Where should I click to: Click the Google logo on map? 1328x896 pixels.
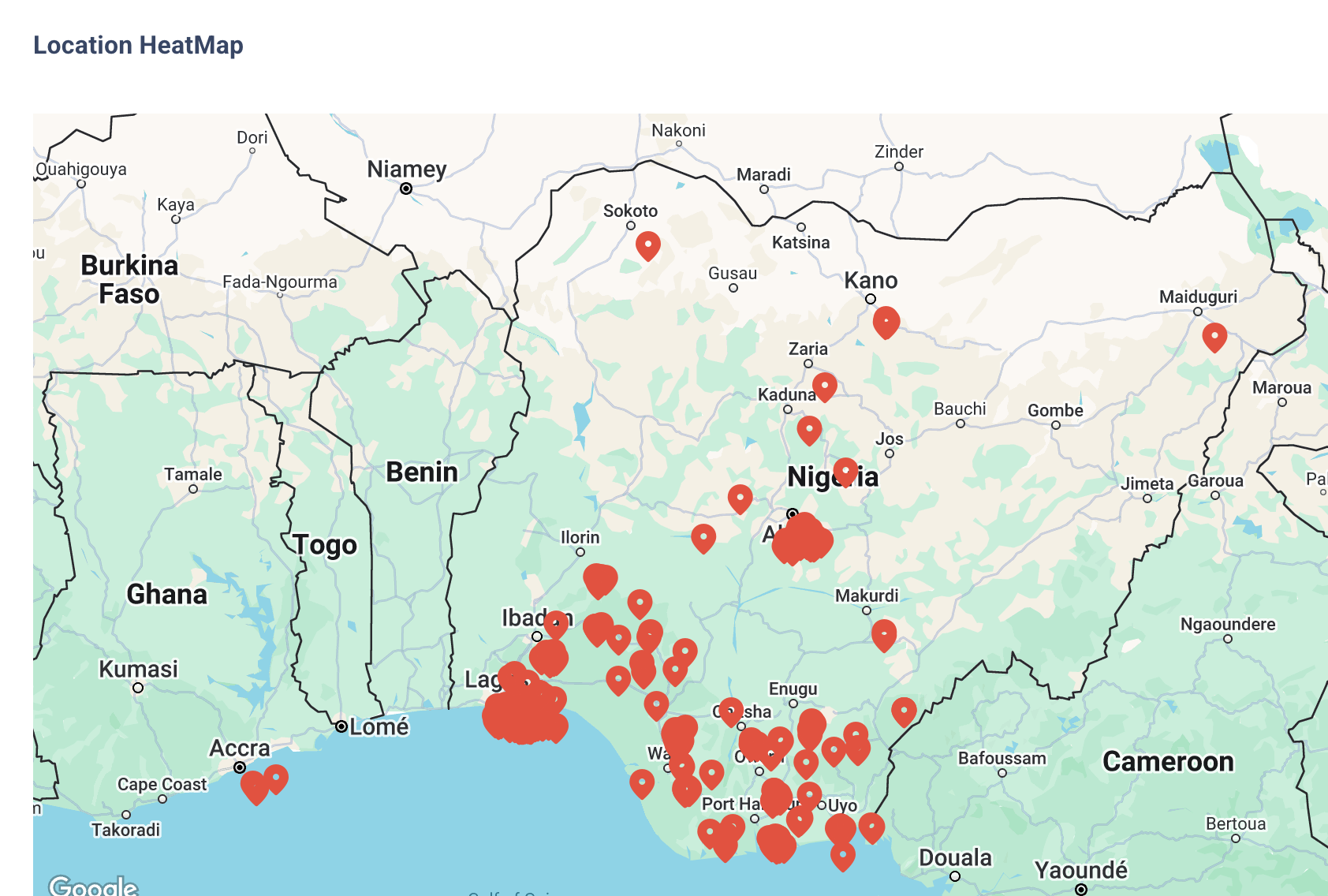93,885
